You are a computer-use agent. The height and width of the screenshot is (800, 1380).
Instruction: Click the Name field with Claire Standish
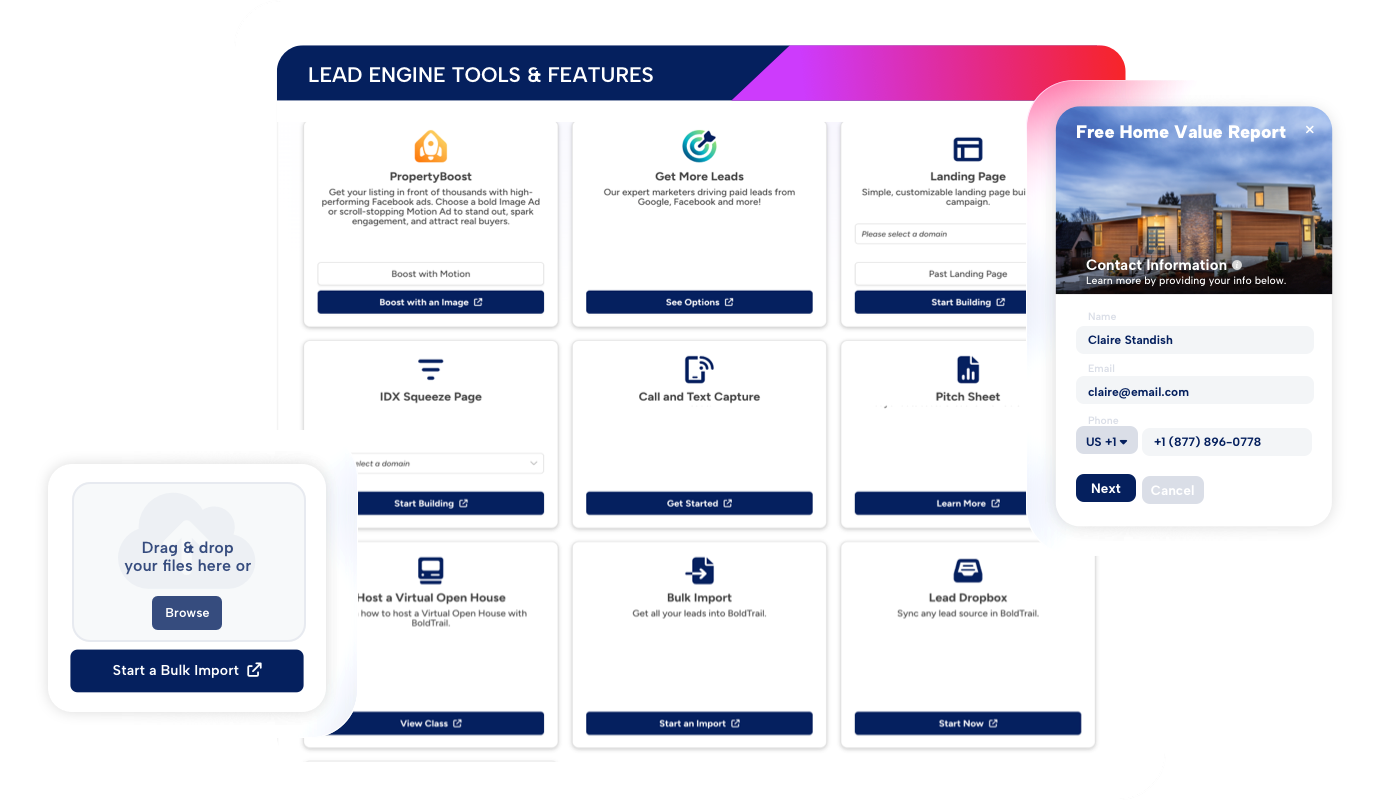coord(1194,340)
